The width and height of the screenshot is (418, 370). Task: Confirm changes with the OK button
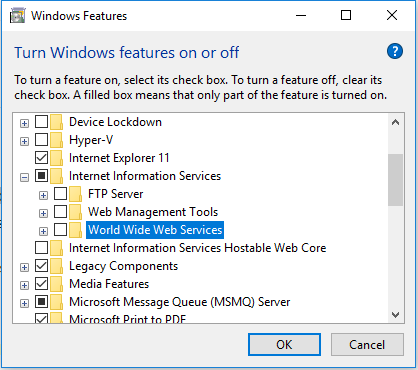[284, 345]
